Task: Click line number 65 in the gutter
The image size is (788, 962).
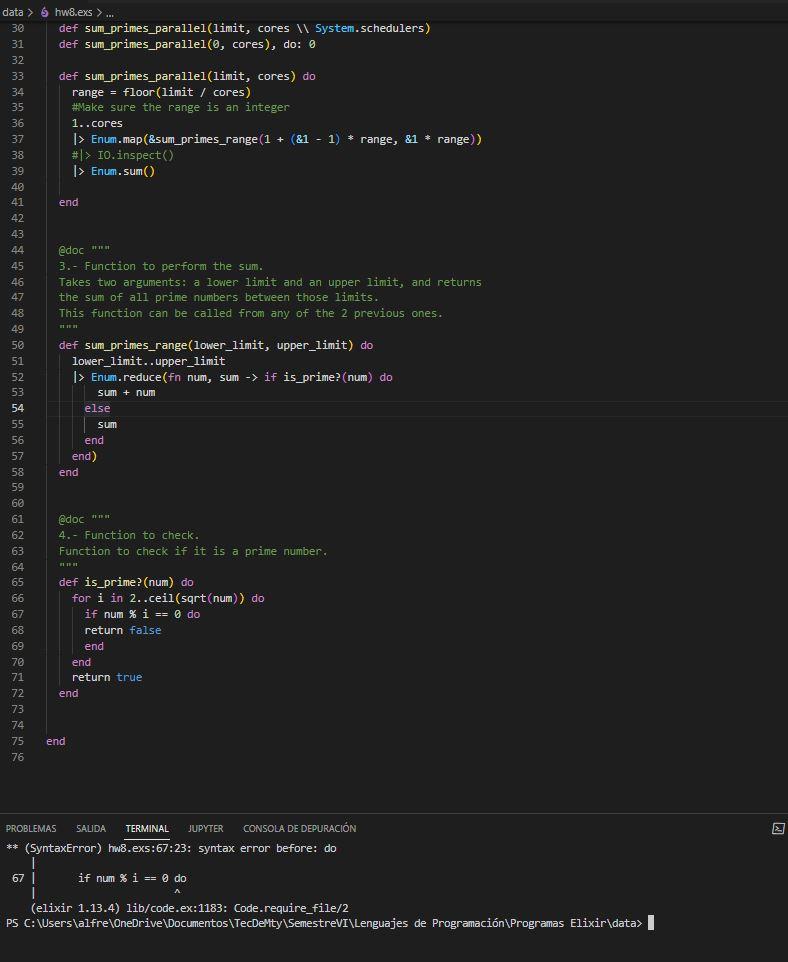Action: pos(17,582)
